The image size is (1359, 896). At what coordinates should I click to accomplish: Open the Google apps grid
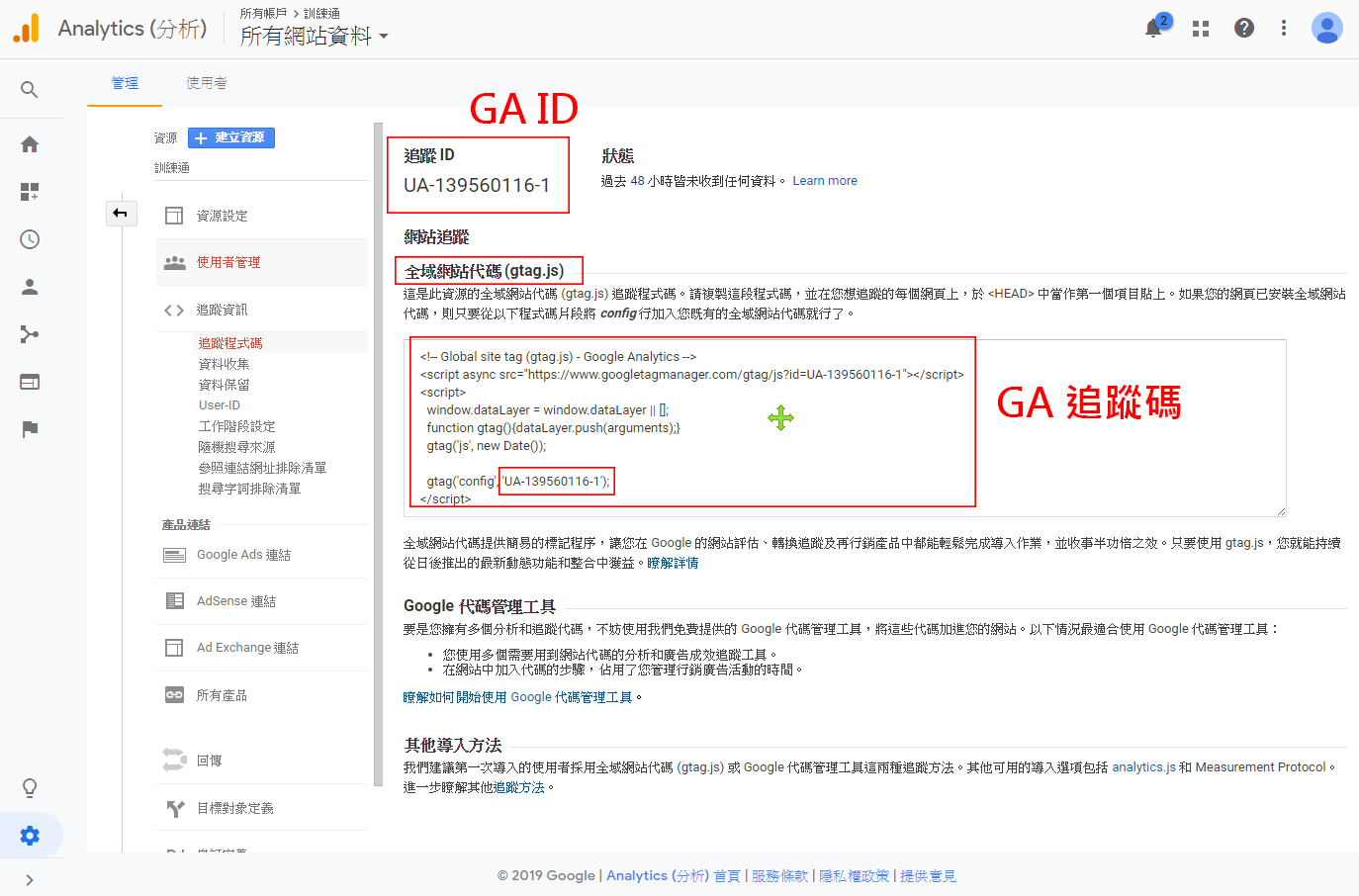[1201, 29]
